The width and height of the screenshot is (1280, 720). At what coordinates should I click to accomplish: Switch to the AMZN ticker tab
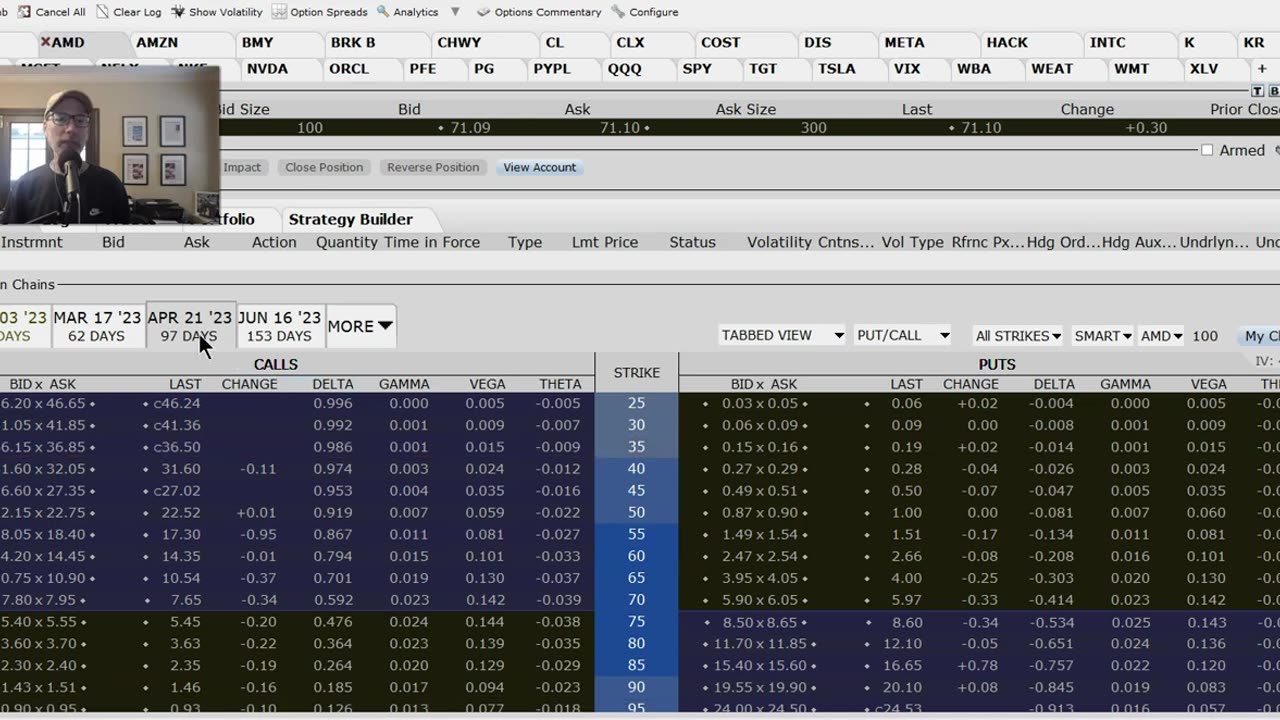pos(157,43)
